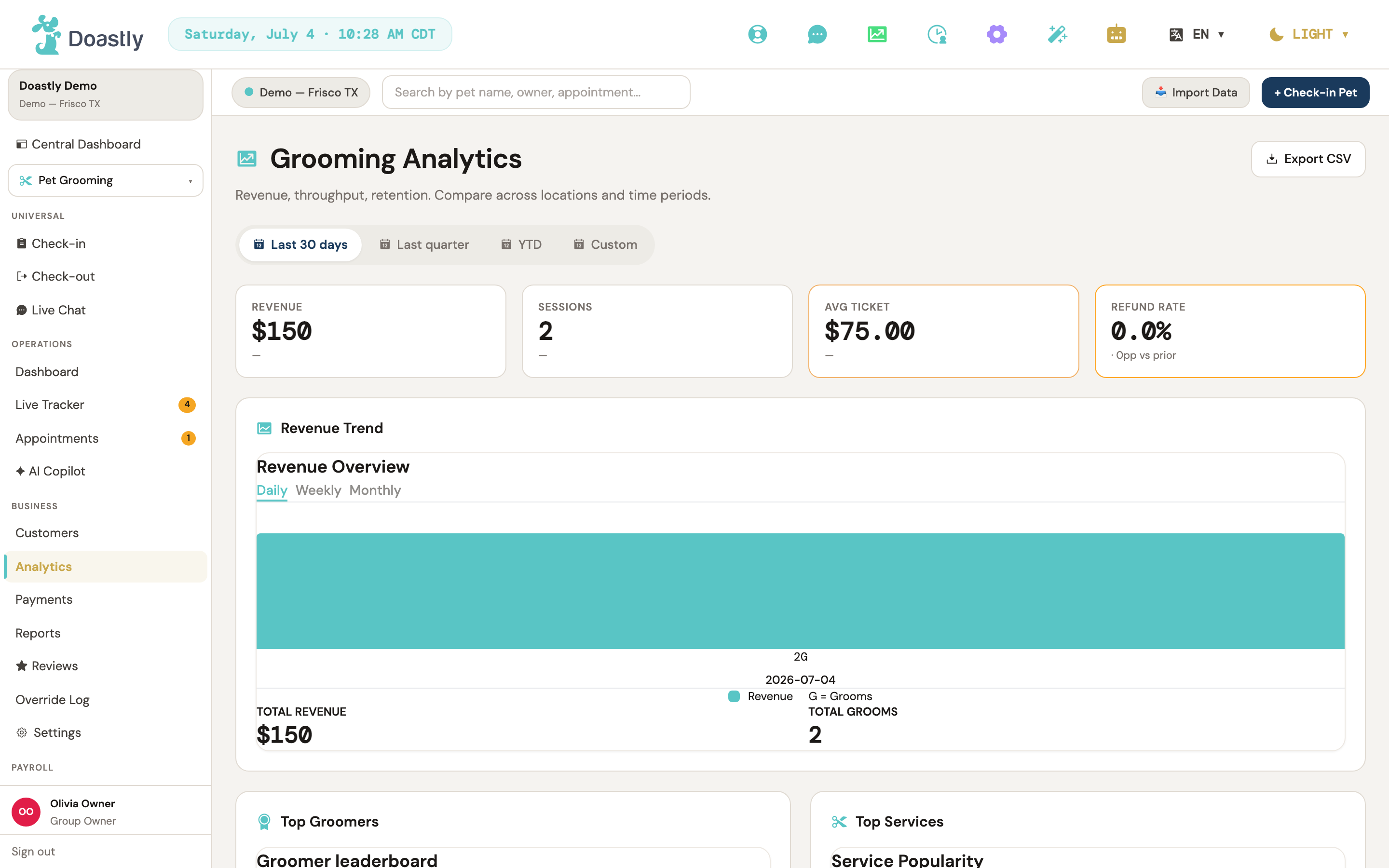The width and height of the screenshot is (1389, 868).
Task: Click the Avg Ticket $75.00 card
Action: [x=943, y=331]
